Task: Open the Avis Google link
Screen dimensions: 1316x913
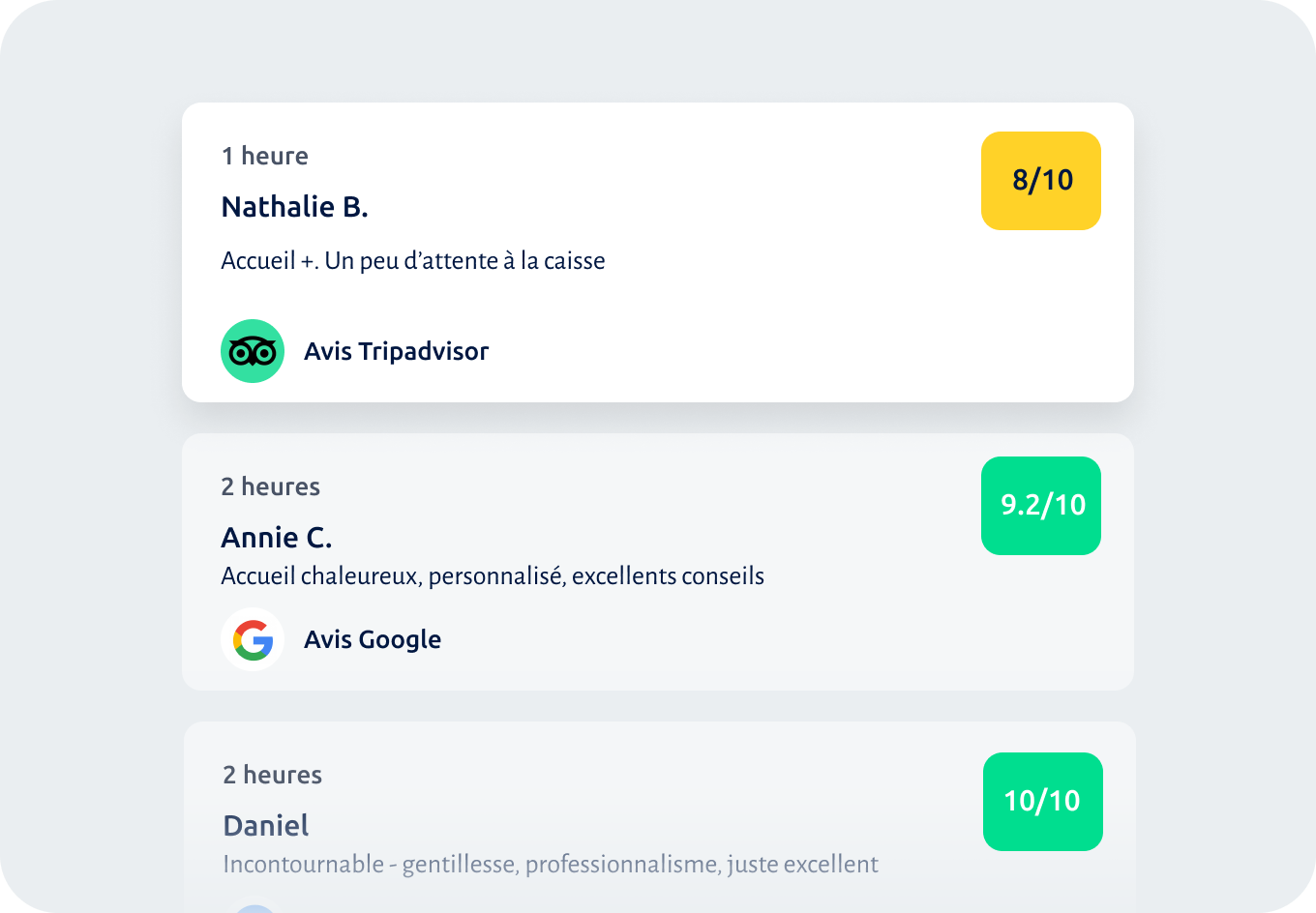Action: click(373, 639)
